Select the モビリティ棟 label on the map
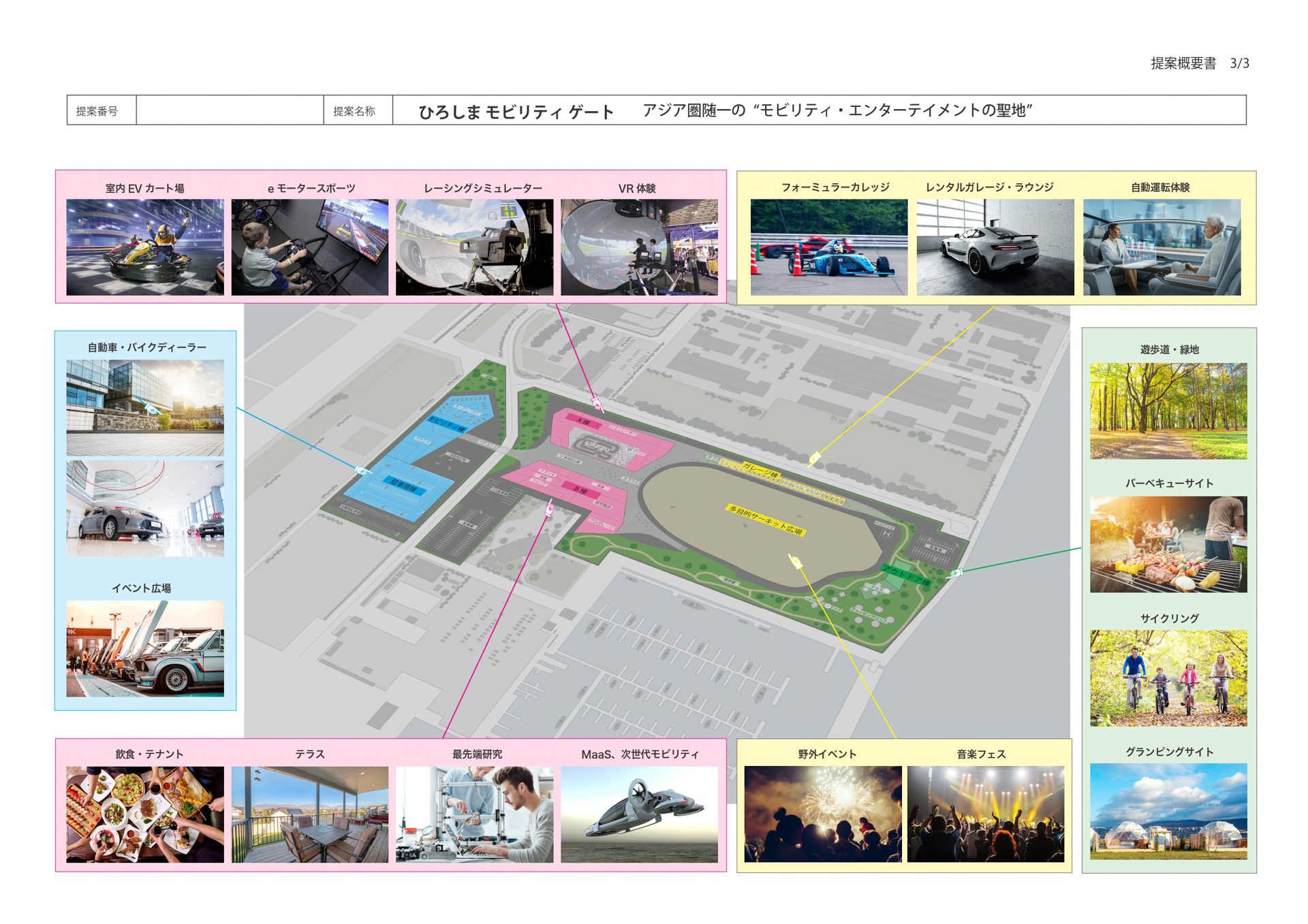Viewport: 1308px width, 924px height. click(447, 424)
